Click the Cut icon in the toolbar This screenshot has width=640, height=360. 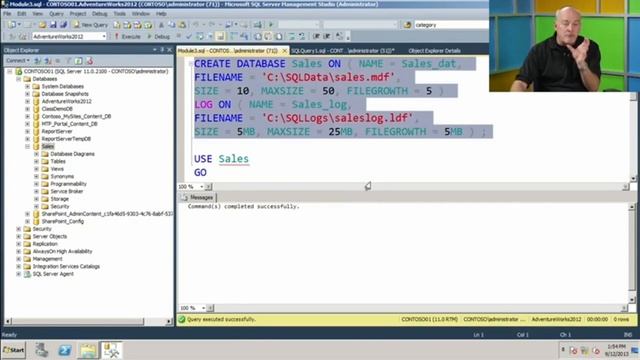(x=161, y=25)
